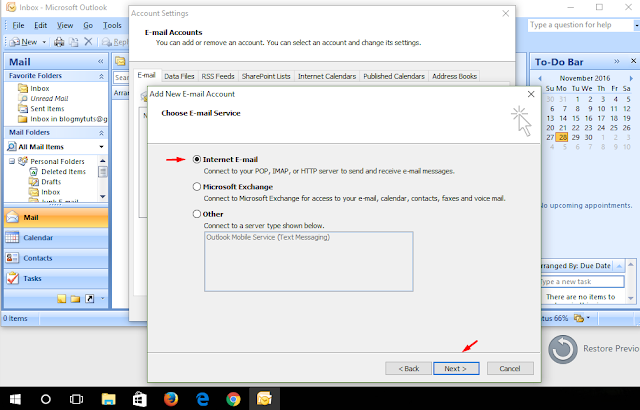Click the Type a question for help box
The image size is (640, 410).
[x=580, y=25]
